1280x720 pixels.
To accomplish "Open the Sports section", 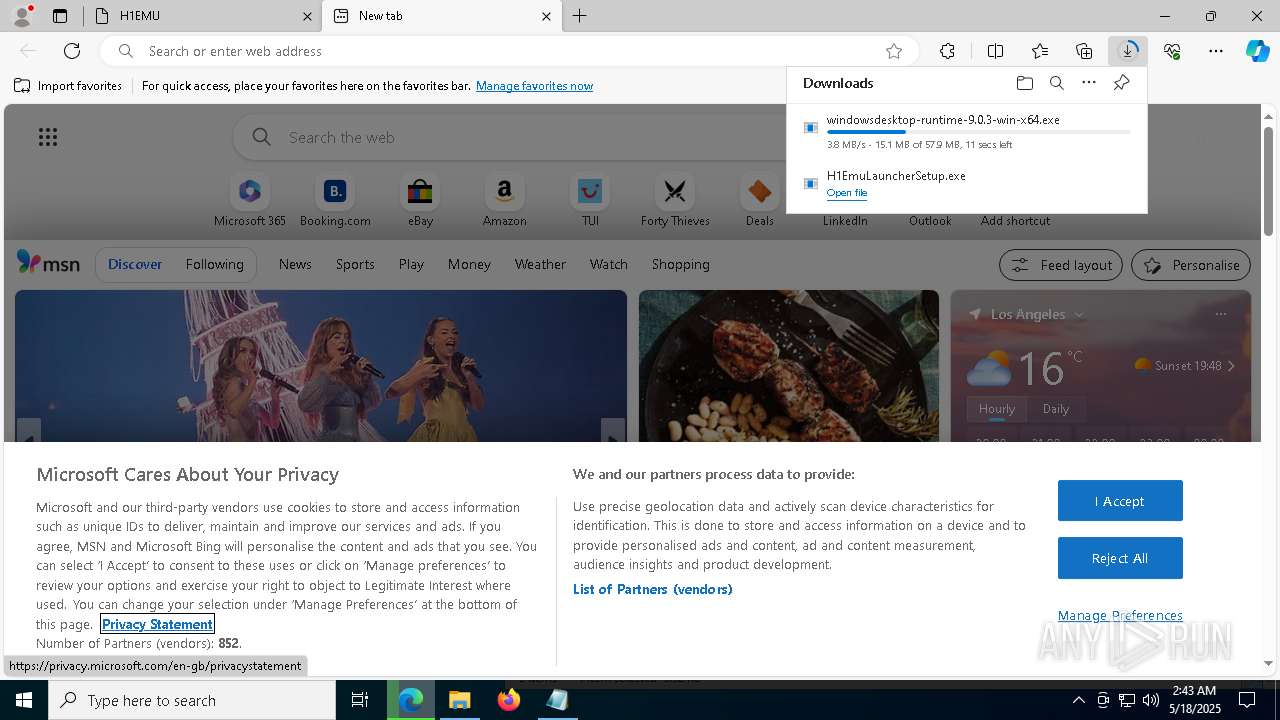I will click(355, 264).
